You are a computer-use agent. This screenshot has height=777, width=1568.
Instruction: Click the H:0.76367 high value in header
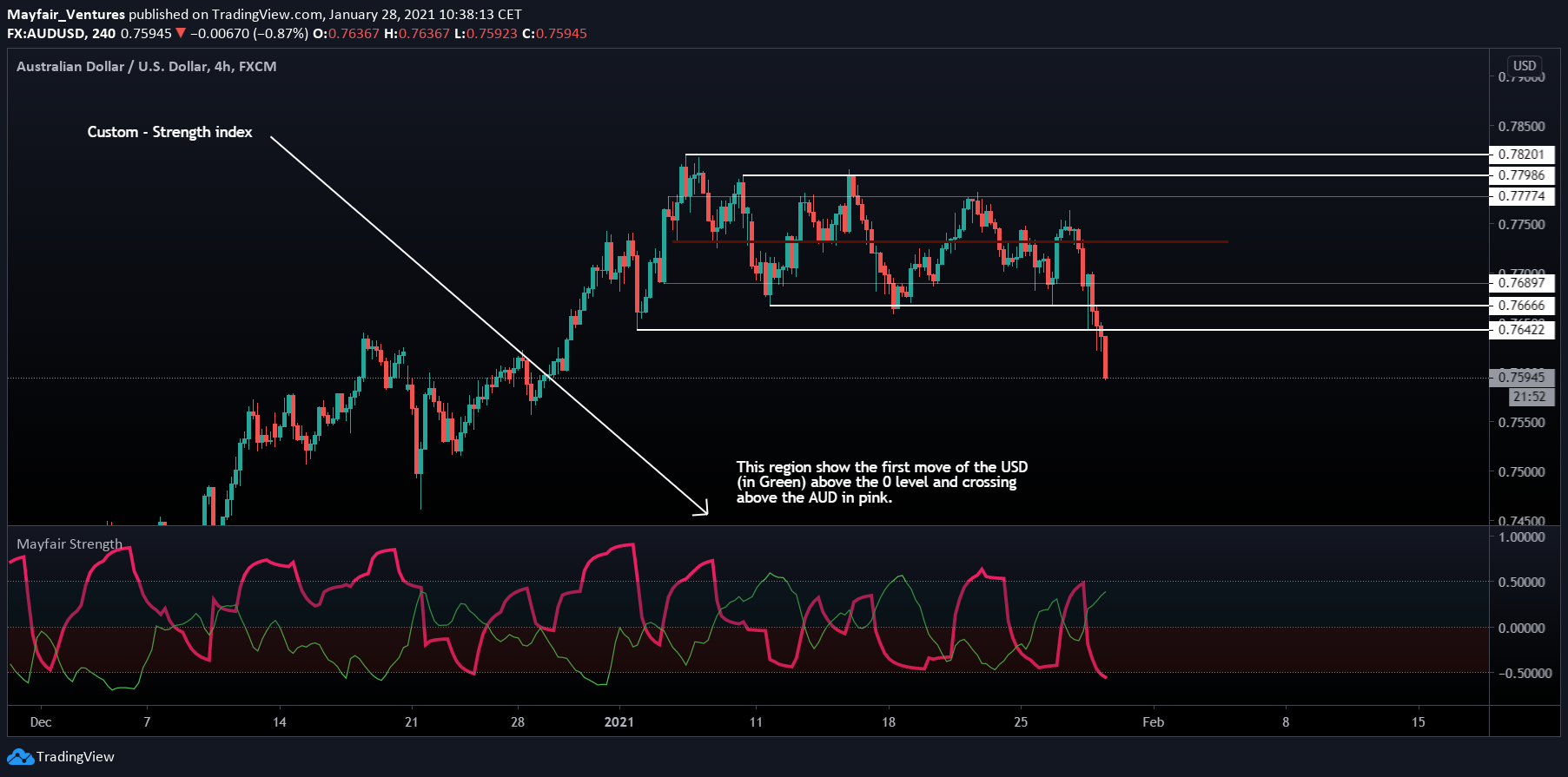coord(417,34)
